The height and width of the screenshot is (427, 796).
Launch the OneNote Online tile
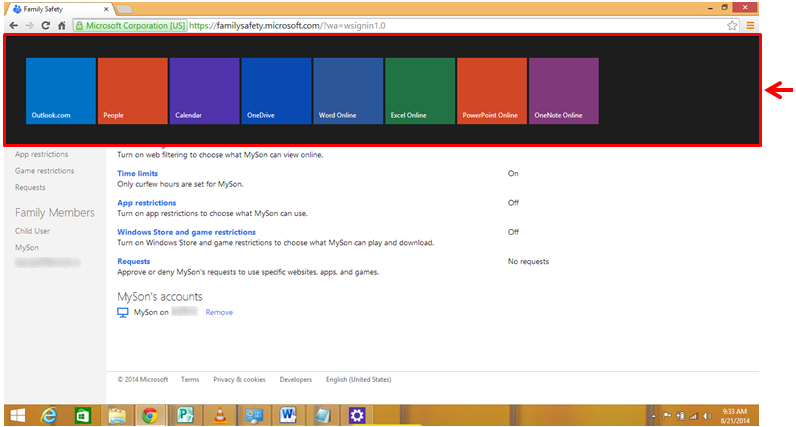pos(563,91)
